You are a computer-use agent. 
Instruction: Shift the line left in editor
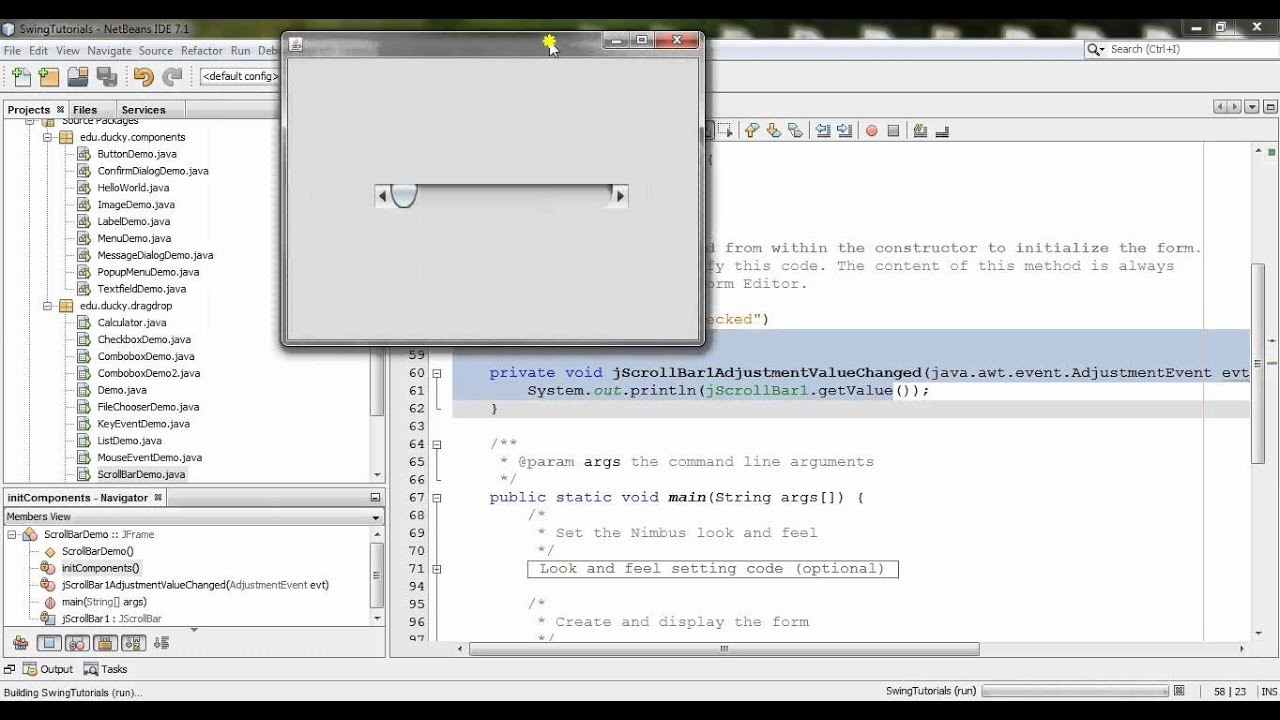(x=823, y=130)
